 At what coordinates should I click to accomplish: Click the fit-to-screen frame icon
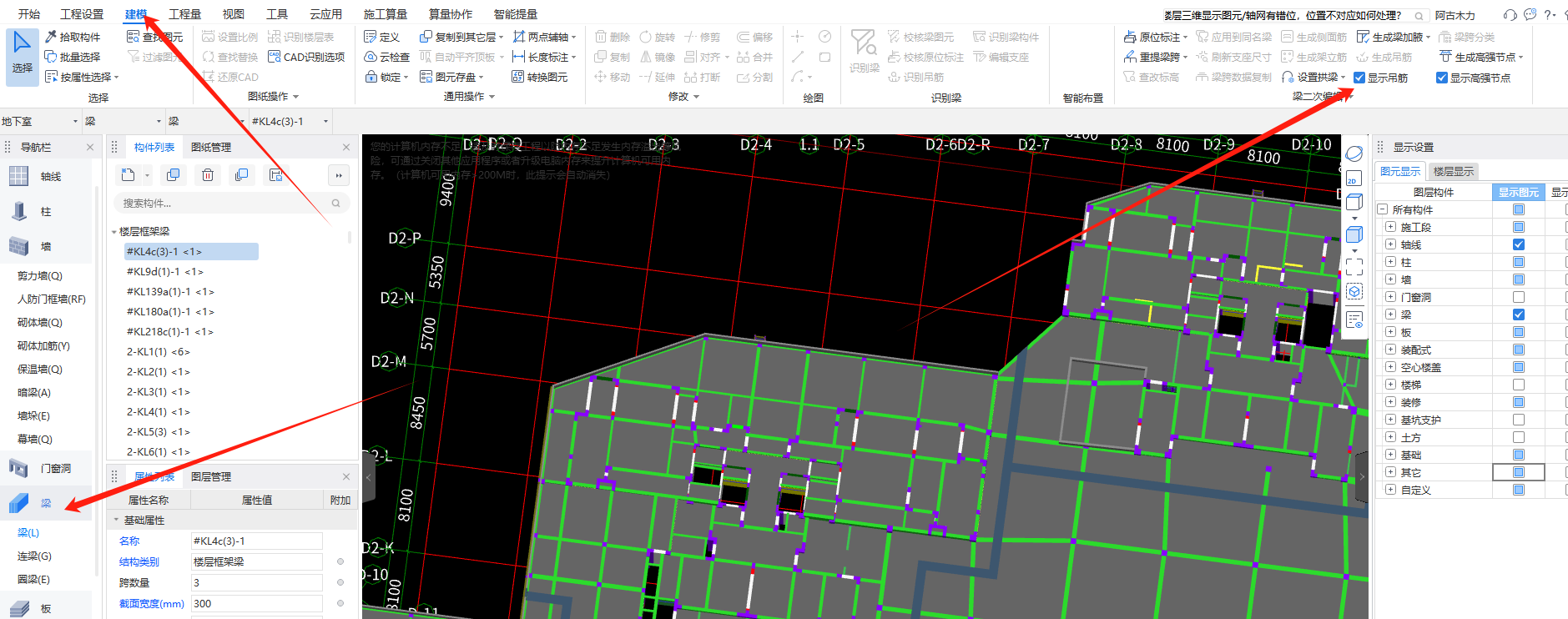(1354, 266)
